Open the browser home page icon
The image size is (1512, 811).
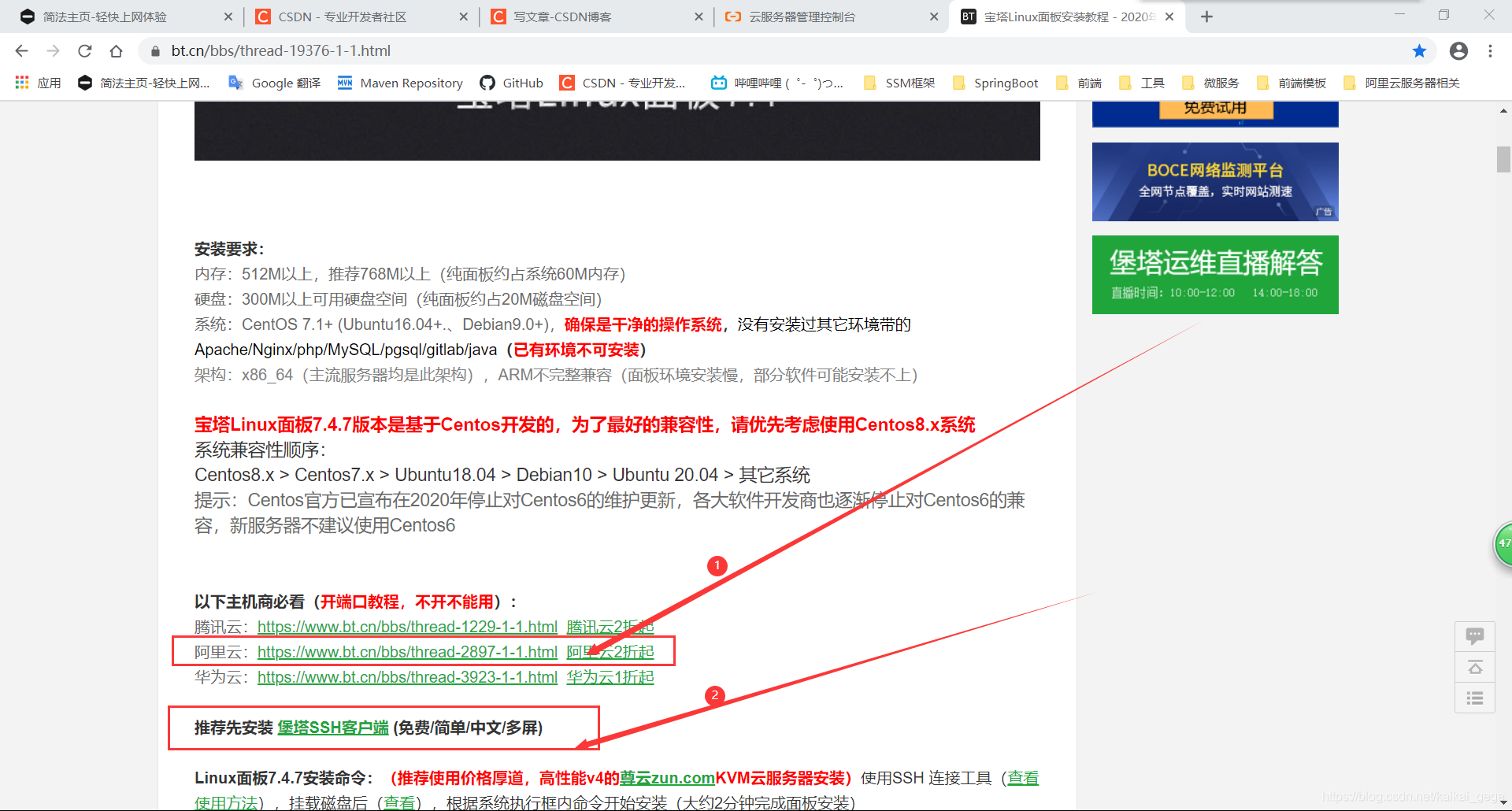point(116,51)
